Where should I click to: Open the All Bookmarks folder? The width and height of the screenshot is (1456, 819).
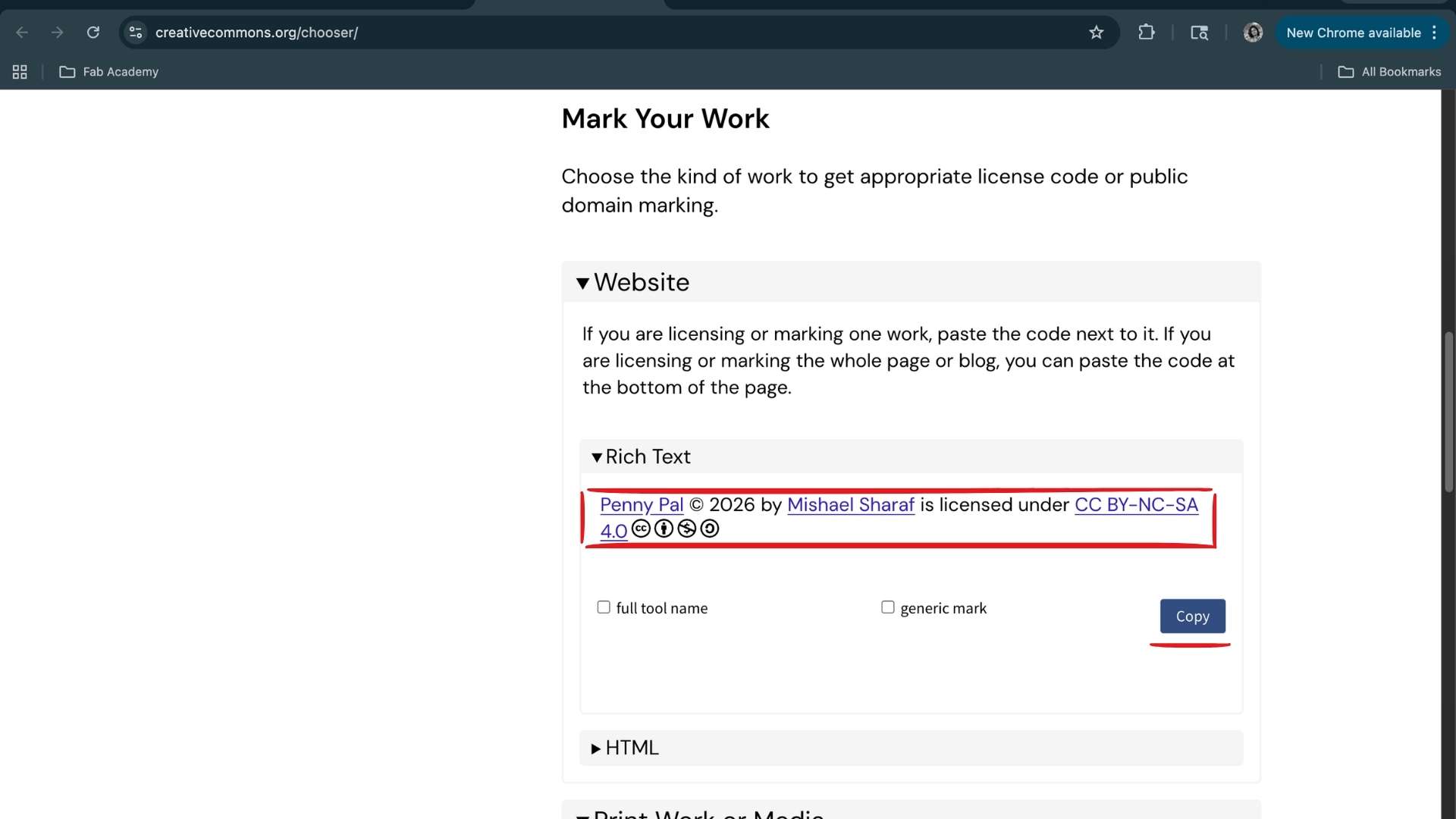pyautogui.click(x=1389, y=72)
